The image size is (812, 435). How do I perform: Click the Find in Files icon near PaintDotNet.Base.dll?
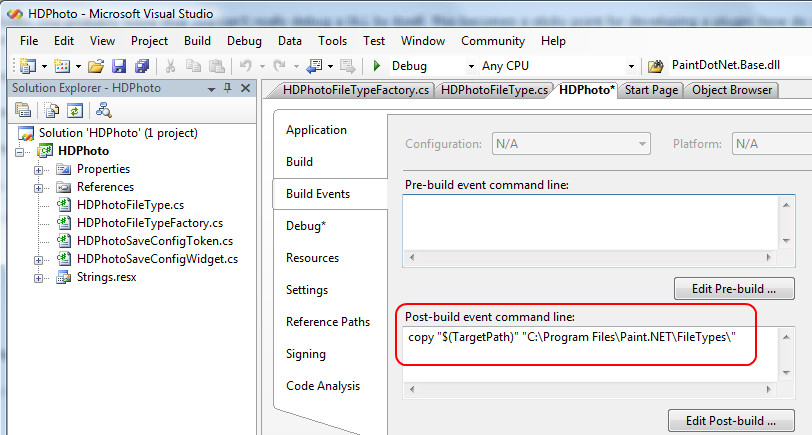tap(655, 66)
